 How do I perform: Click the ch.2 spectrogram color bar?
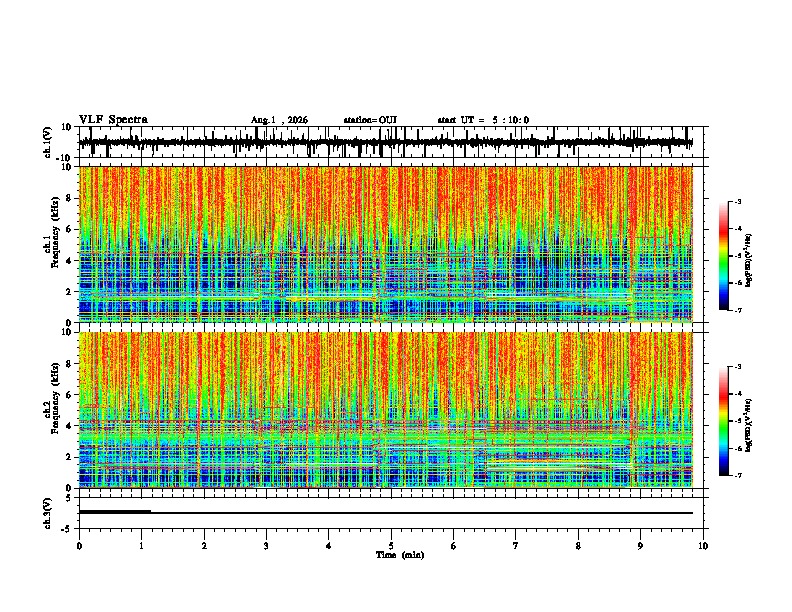pyautogui.click(x=723, y=421)
